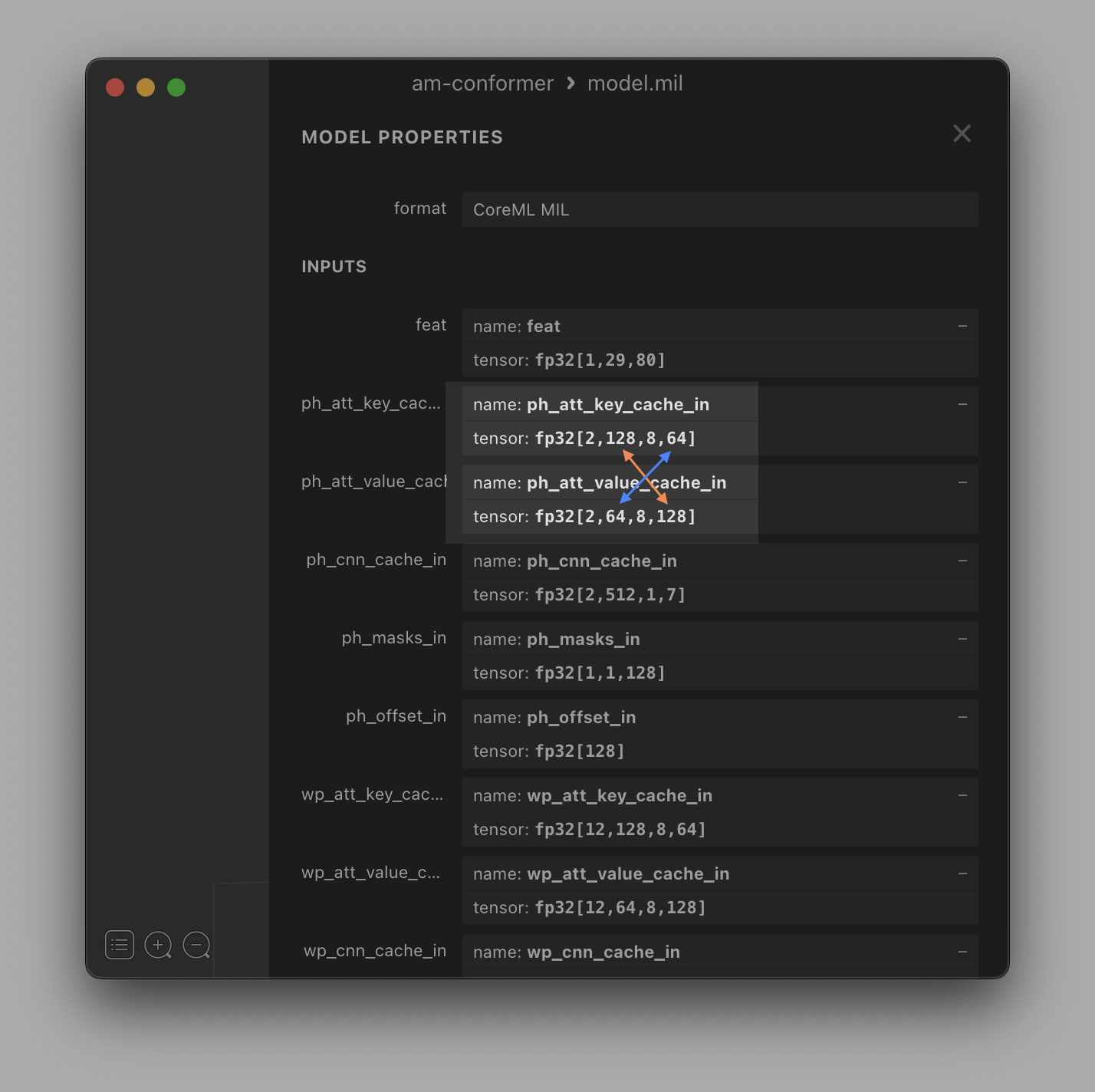Collapse the wp_att_key_cache_in entry

pos(962,795)
